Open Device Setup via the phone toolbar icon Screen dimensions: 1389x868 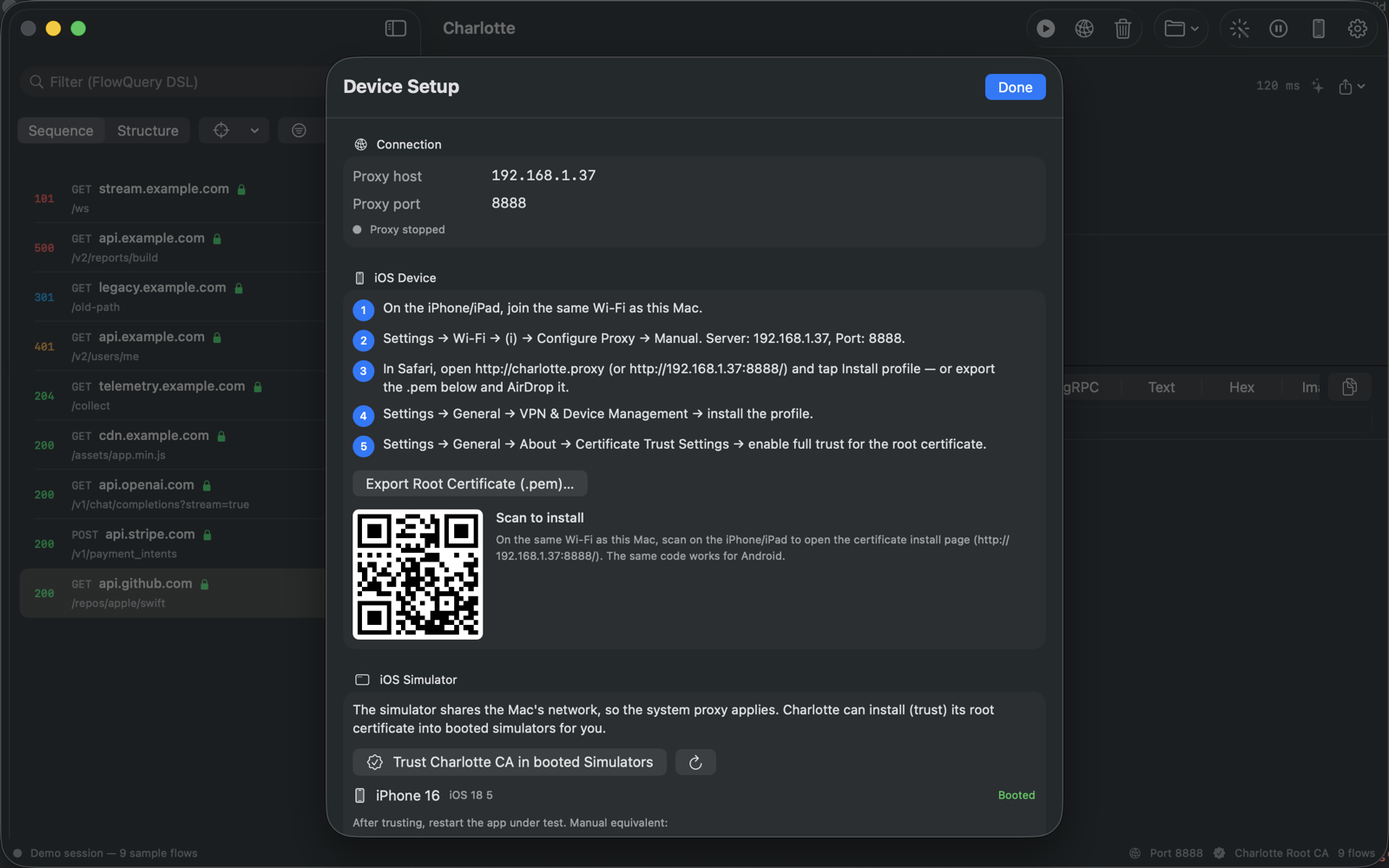coord(1319,29)
